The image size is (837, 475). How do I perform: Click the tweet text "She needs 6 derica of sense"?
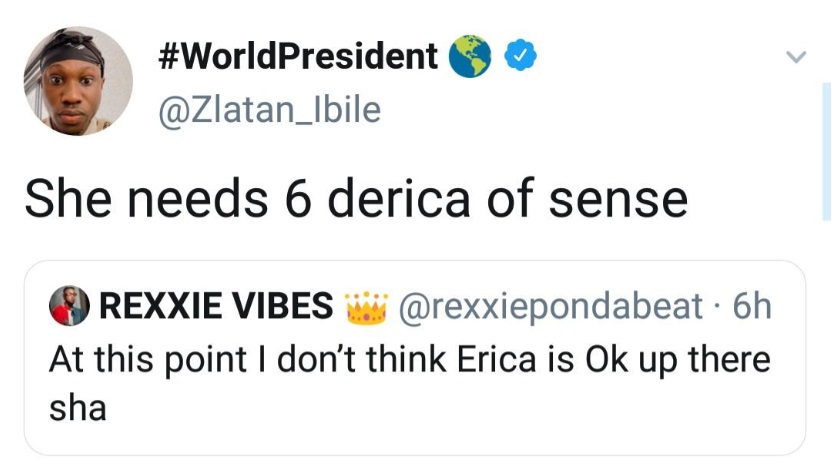[356, 199]
